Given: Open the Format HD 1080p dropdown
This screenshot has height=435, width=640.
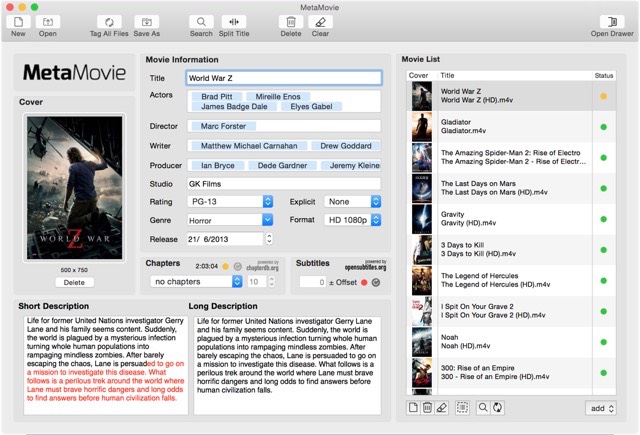Looking at the screenshot, I should click(x=353, y=220).
